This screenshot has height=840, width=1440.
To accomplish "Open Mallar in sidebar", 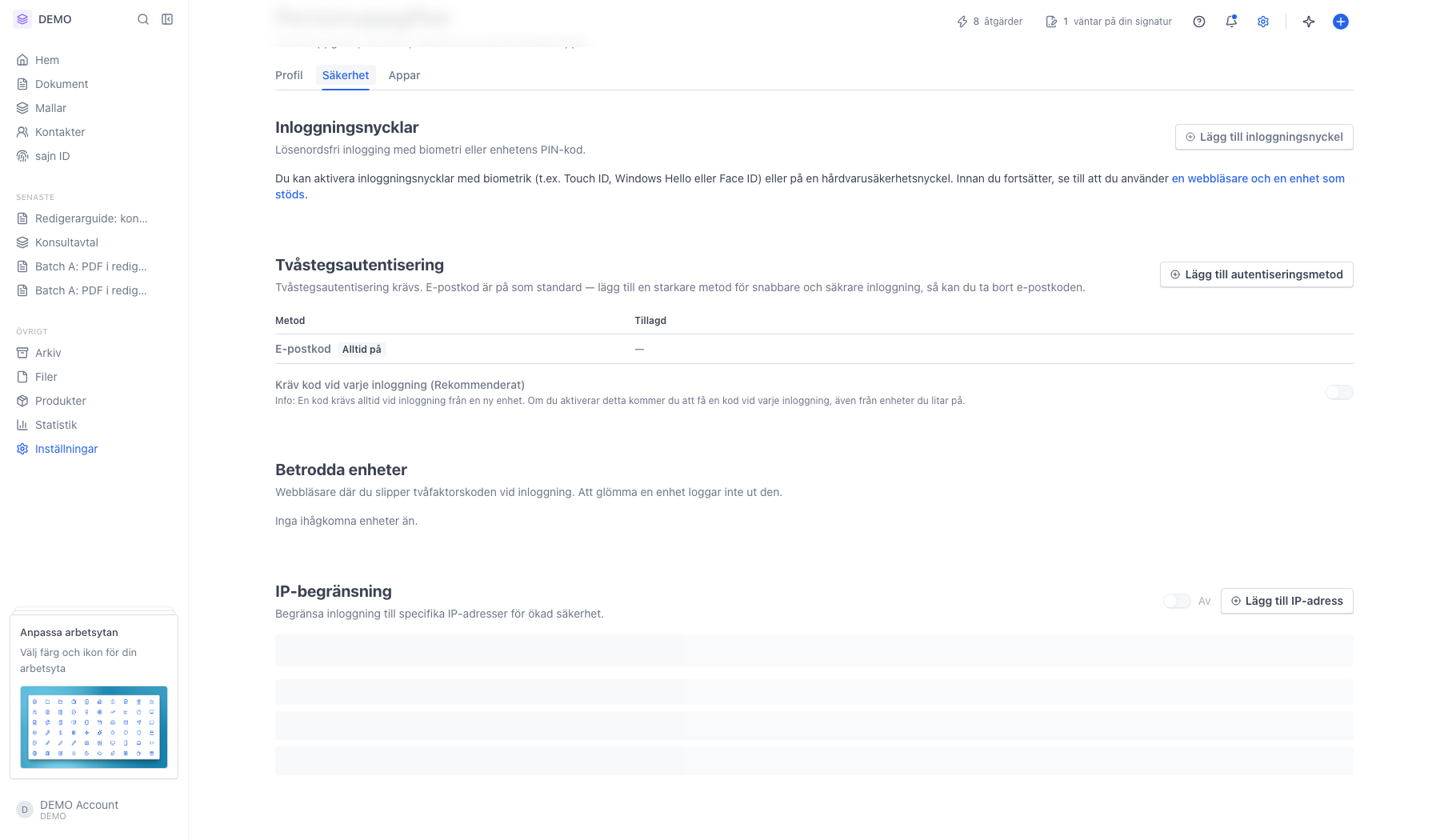I will pos(94,108).
